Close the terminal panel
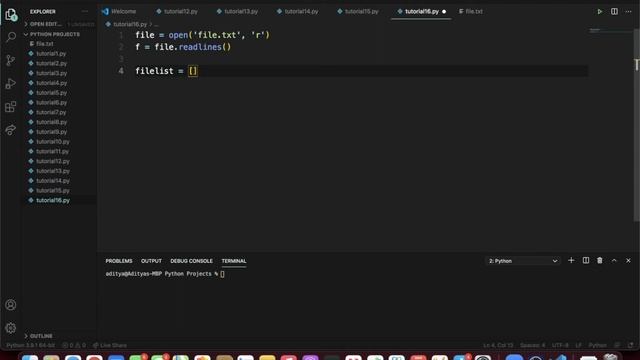 [628, 260]
